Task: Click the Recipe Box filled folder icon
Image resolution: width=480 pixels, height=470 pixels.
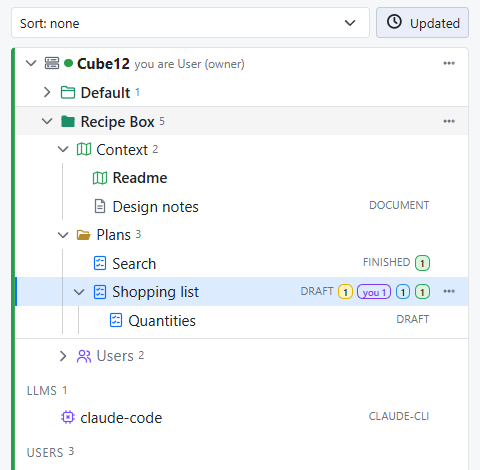Action: point(68,121)
